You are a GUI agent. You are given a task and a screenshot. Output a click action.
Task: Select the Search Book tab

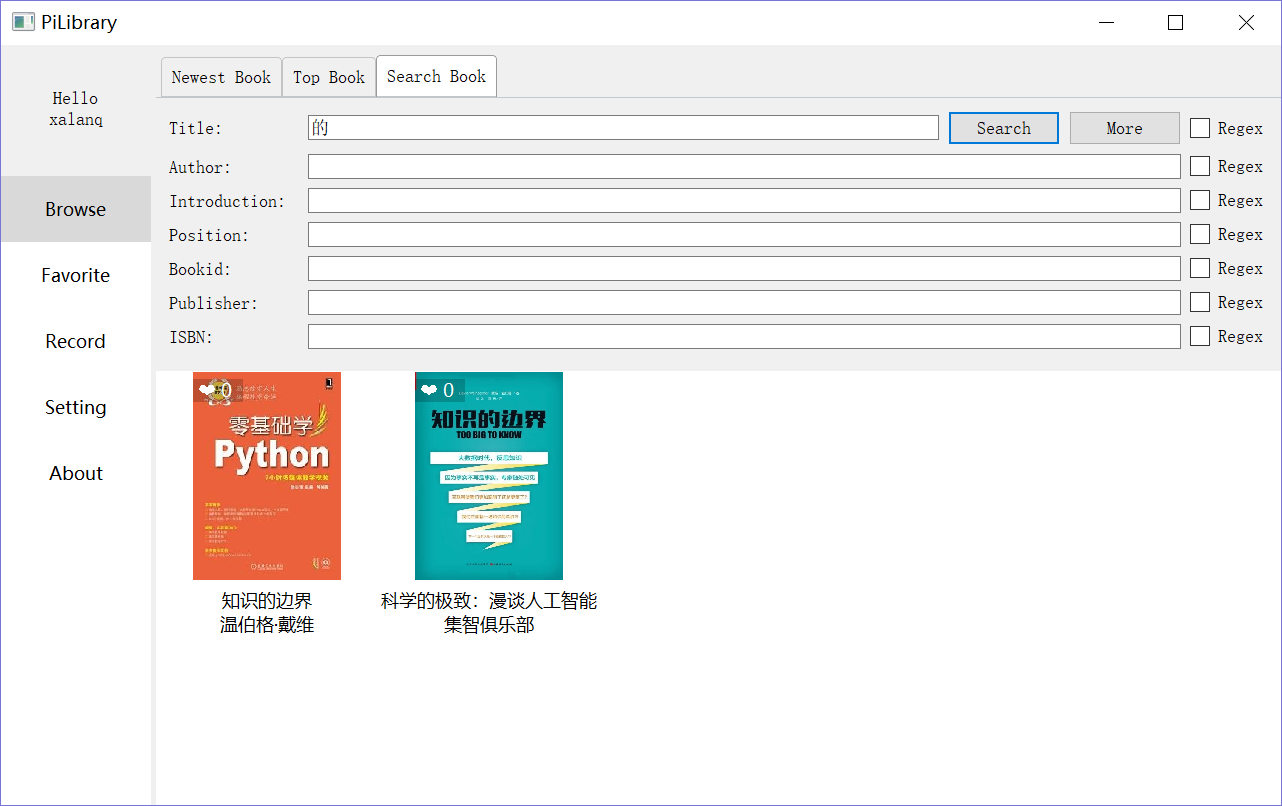pos(436,76)
